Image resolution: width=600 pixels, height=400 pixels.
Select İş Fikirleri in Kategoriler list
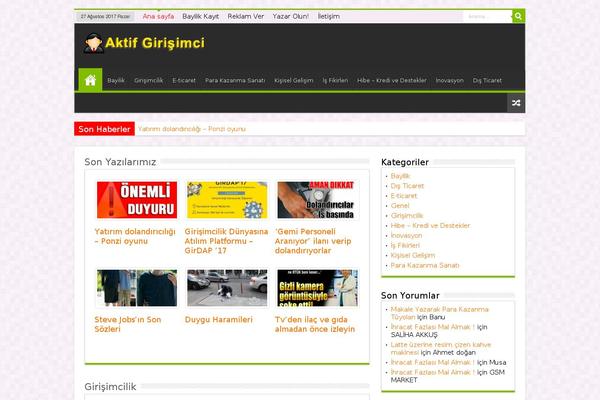(405, 246)
